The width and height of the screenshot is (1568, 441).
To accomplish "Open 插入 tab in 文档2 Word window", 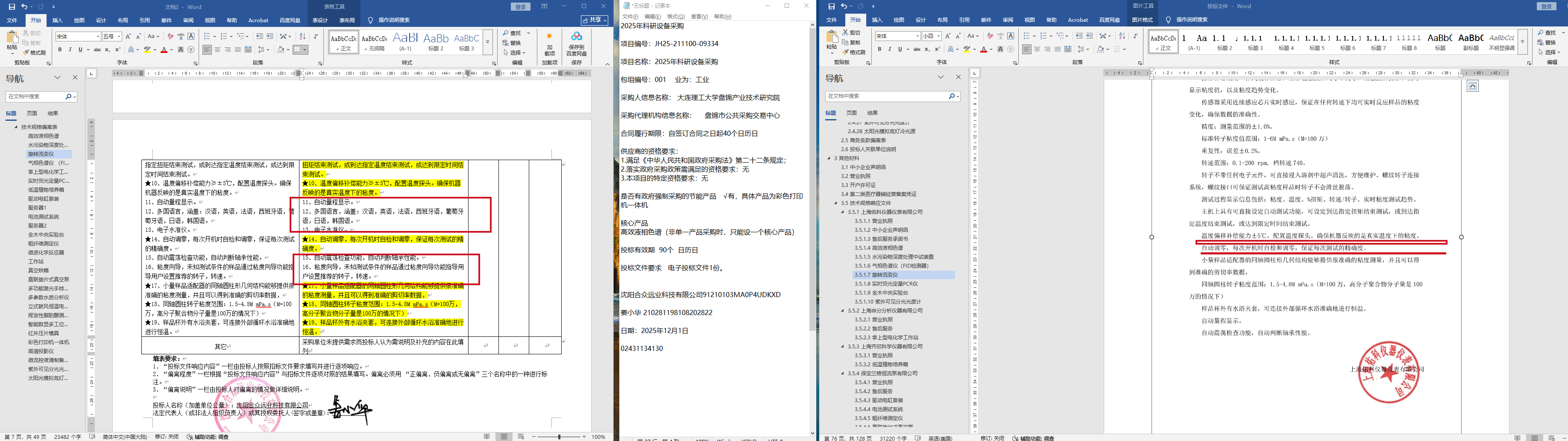I will click(x=57, y=20).
